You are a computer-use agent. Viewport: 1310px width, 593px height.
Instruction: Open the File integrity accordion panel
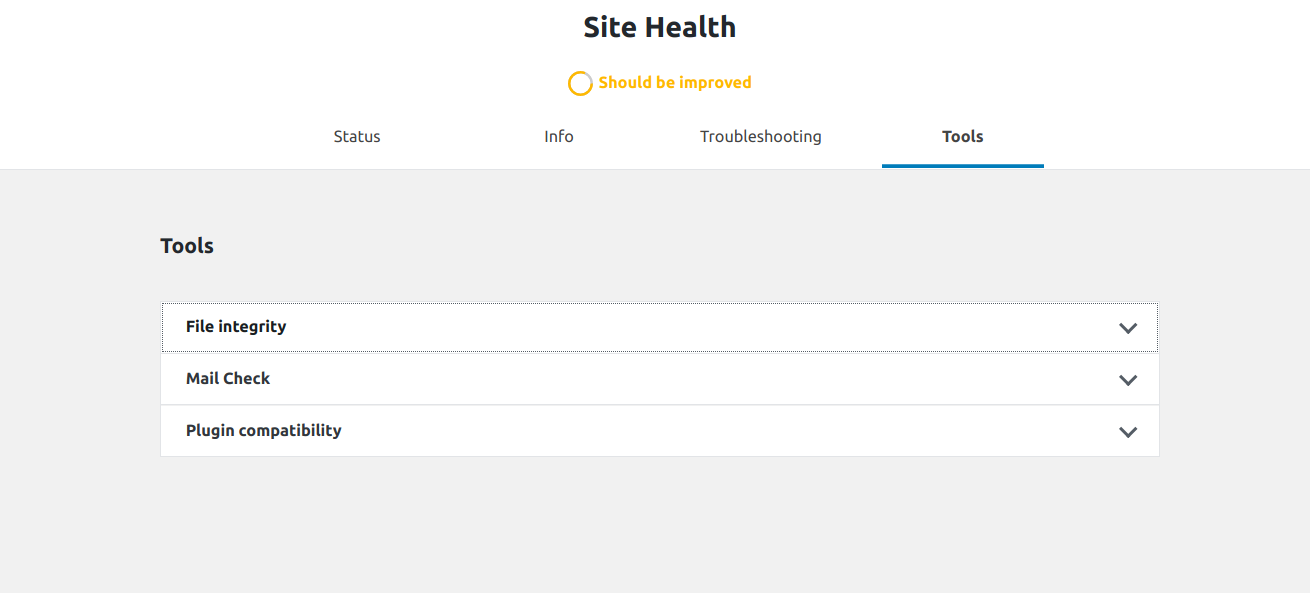pyautogui.click(x=660, y=327)
